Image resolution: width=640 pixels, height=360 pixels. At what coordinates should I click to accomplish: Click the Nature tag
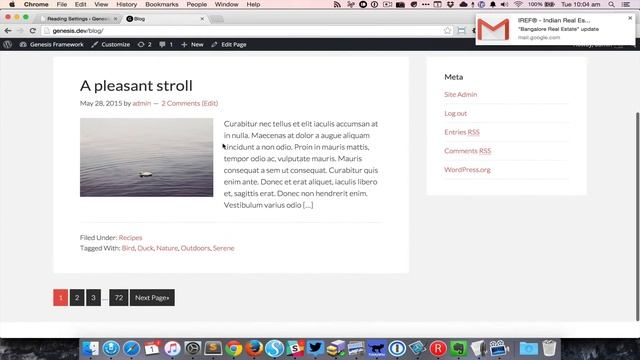coord(167,248)
